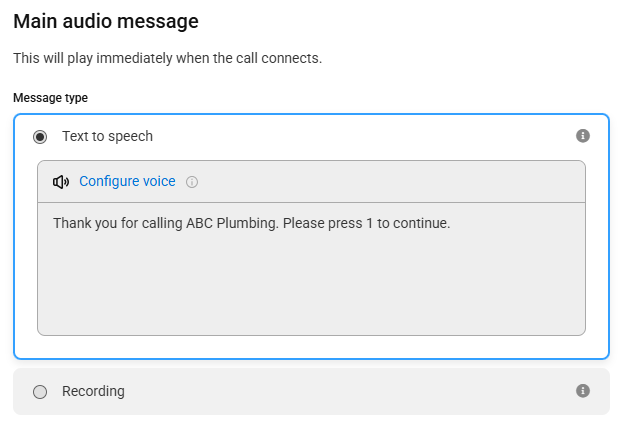Open the Configure voice link
626x426 pixels.
127,181
